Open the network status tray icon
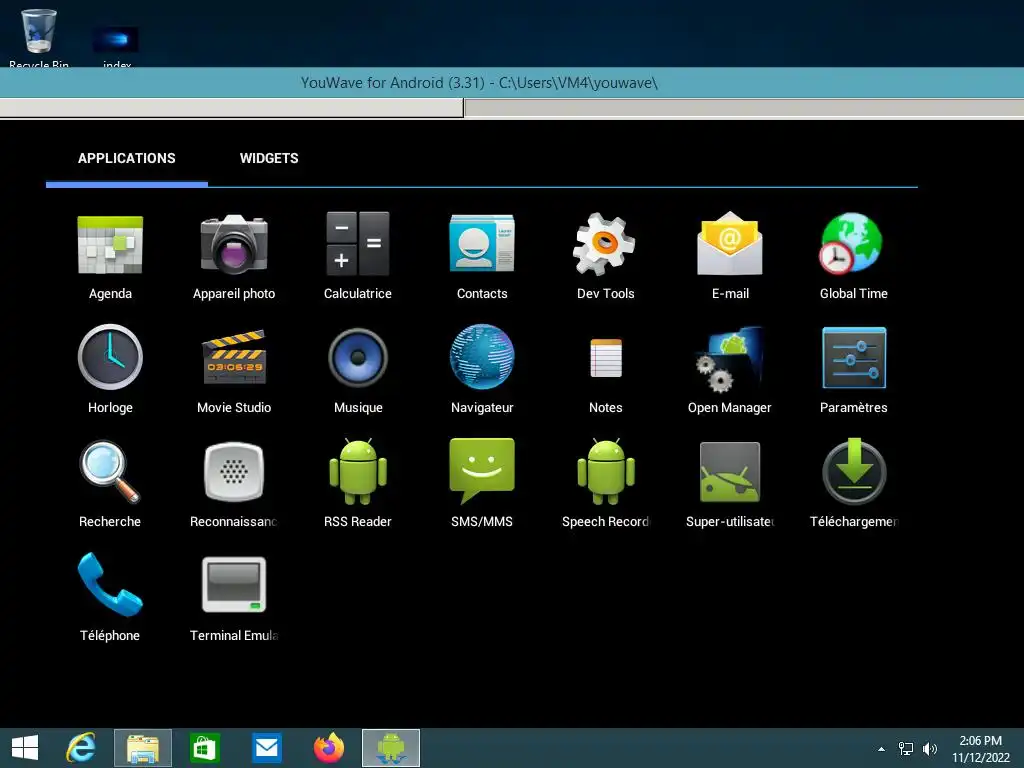1024x768 pixels. [x=906, y=749]
